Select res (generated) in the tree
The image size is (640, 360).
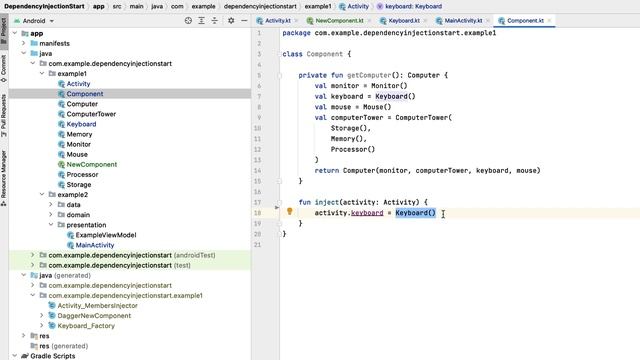tap(63, 346)
